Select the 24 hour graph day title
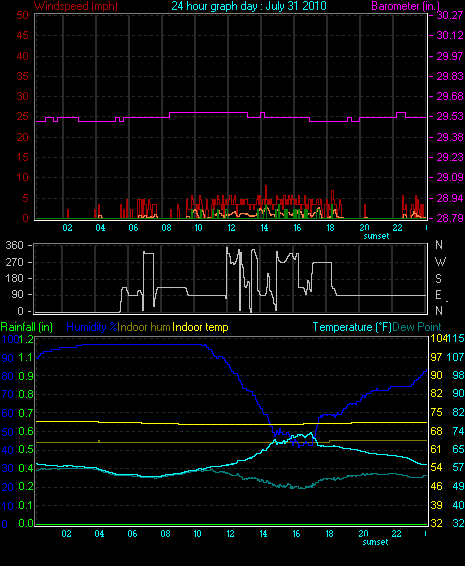This screenshot has width=465, height=566. coord(249,6)
